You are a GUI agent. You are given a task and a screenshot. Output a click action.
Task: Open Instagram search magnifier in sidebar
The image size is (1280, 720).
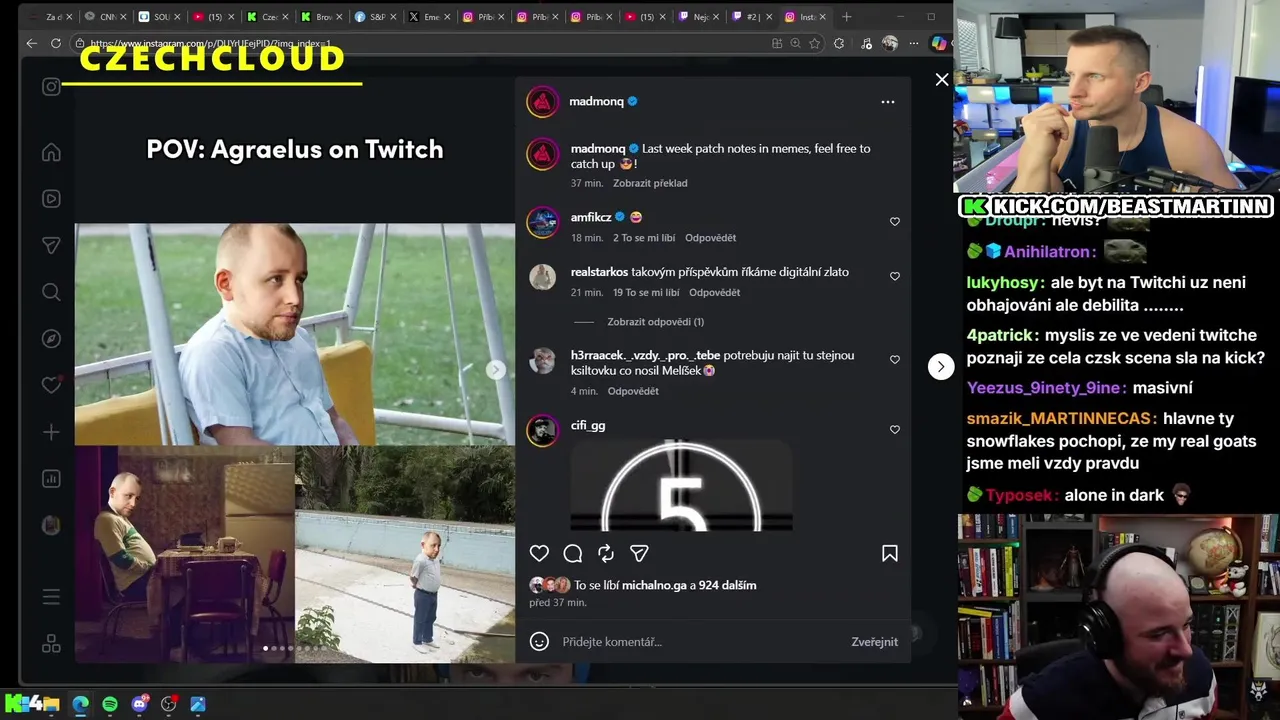point(51,292)
